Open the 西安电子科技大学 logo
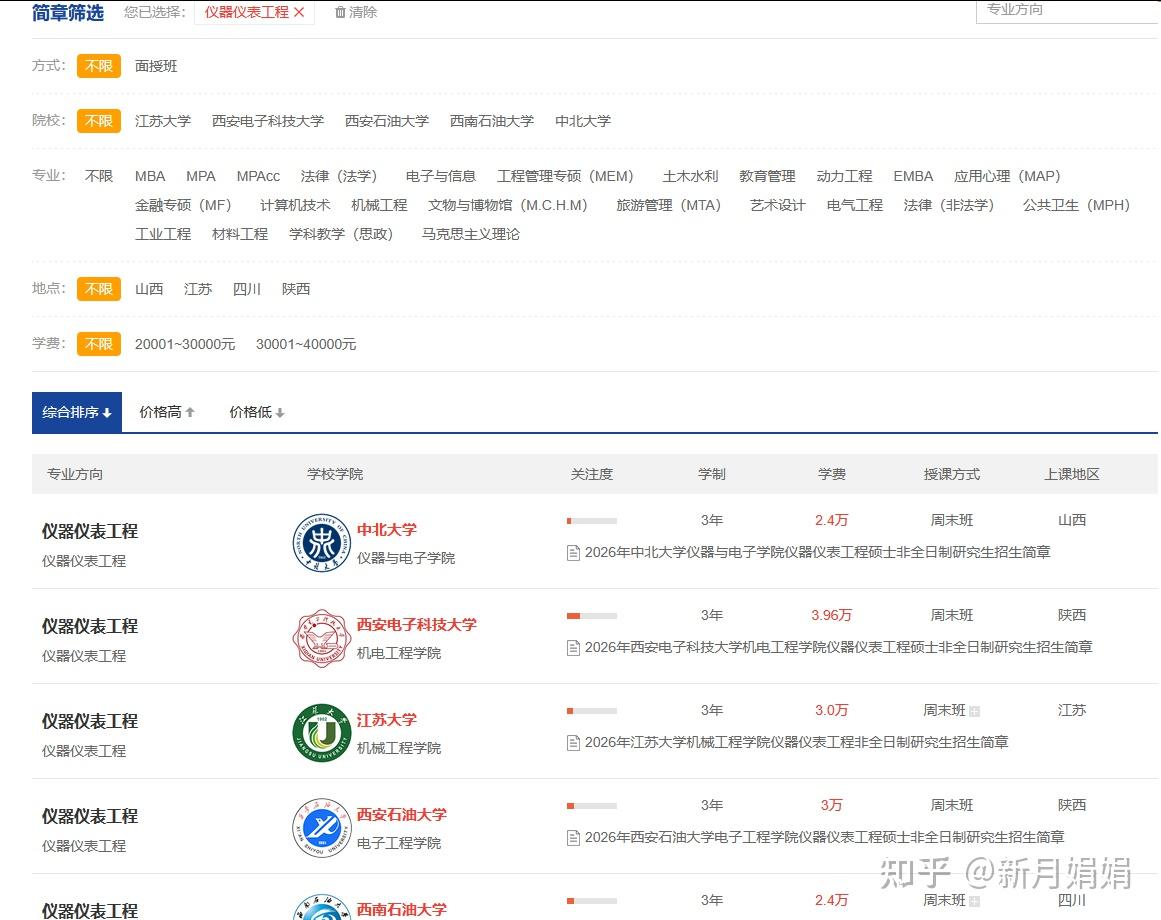Screen dimensions: 1161x920 click(321, 638)
